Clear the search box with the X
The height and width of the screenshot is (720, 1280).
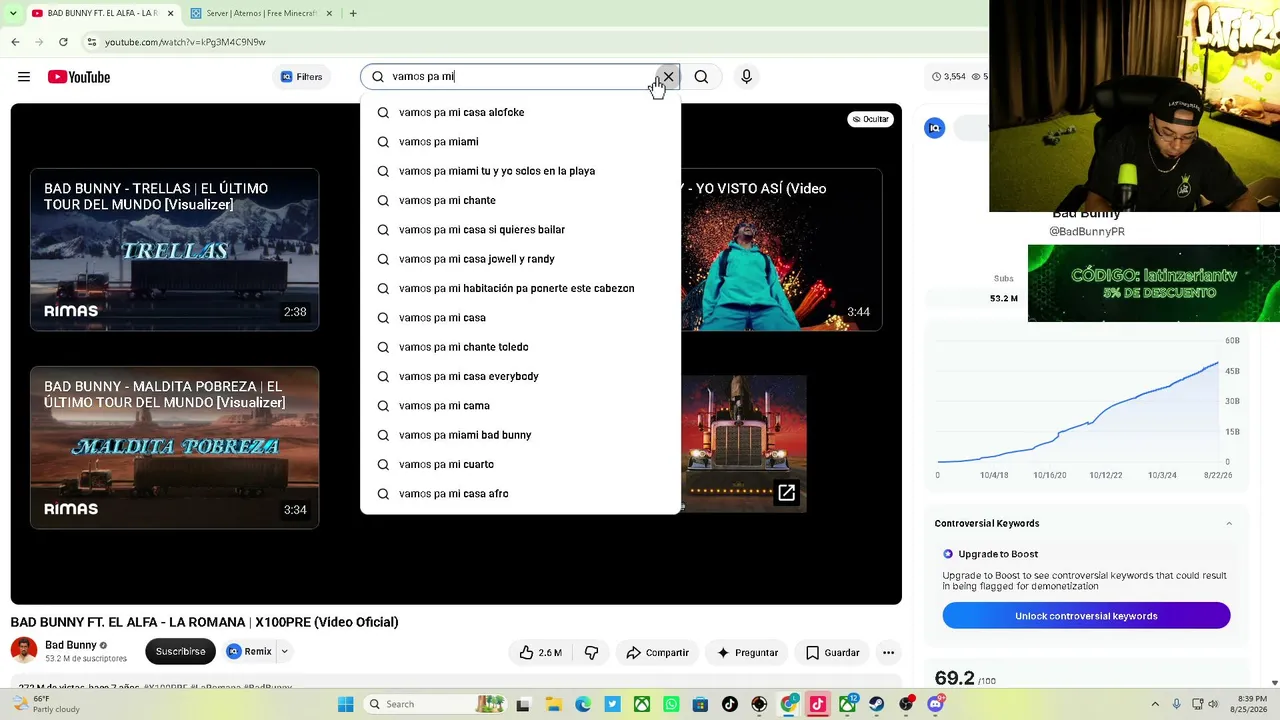pyautogui.click(x=668, y=77)
